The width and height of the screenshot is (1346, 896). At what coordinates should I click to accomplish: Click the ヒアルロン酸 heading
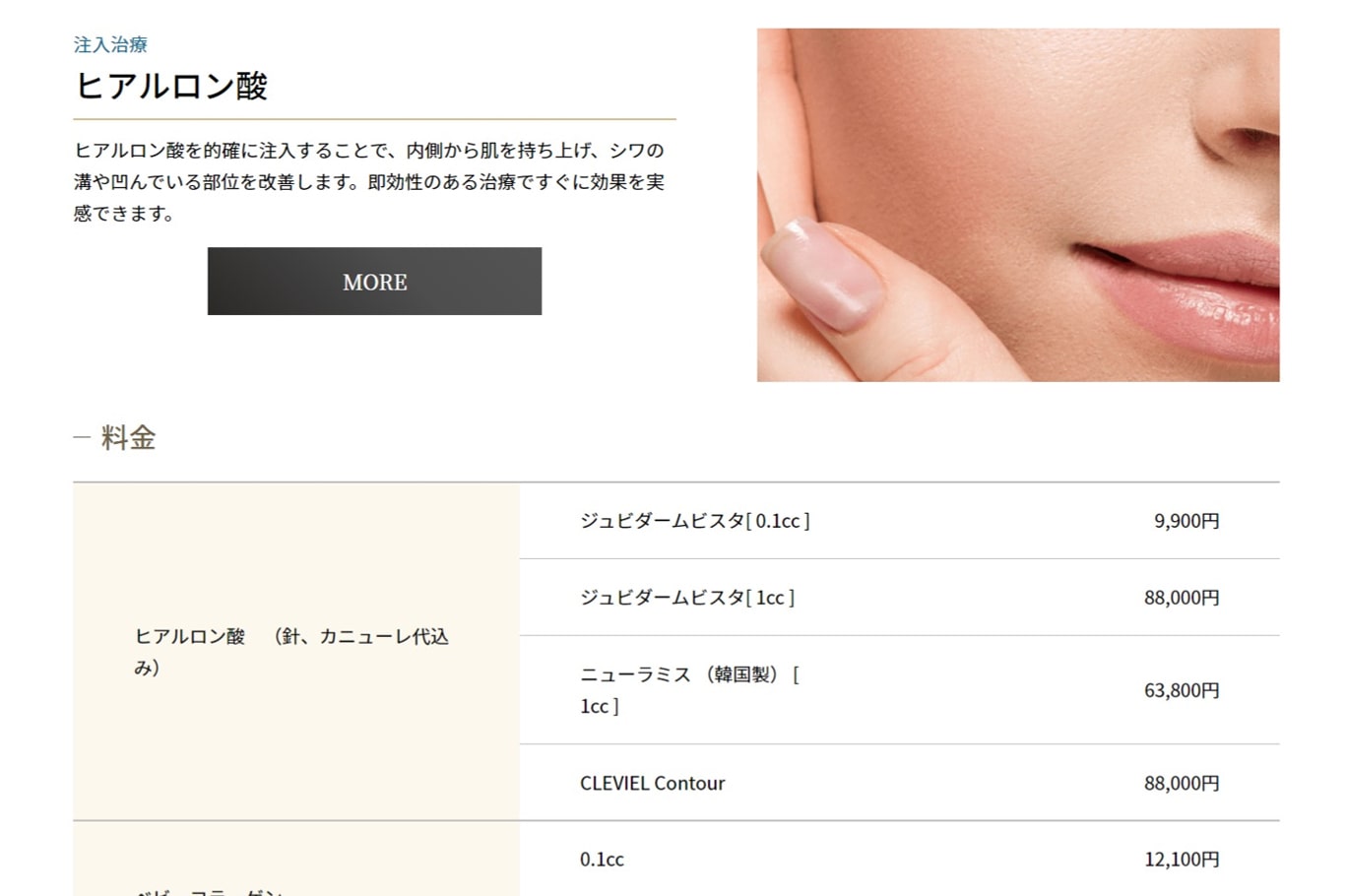(x=171, y=86)
